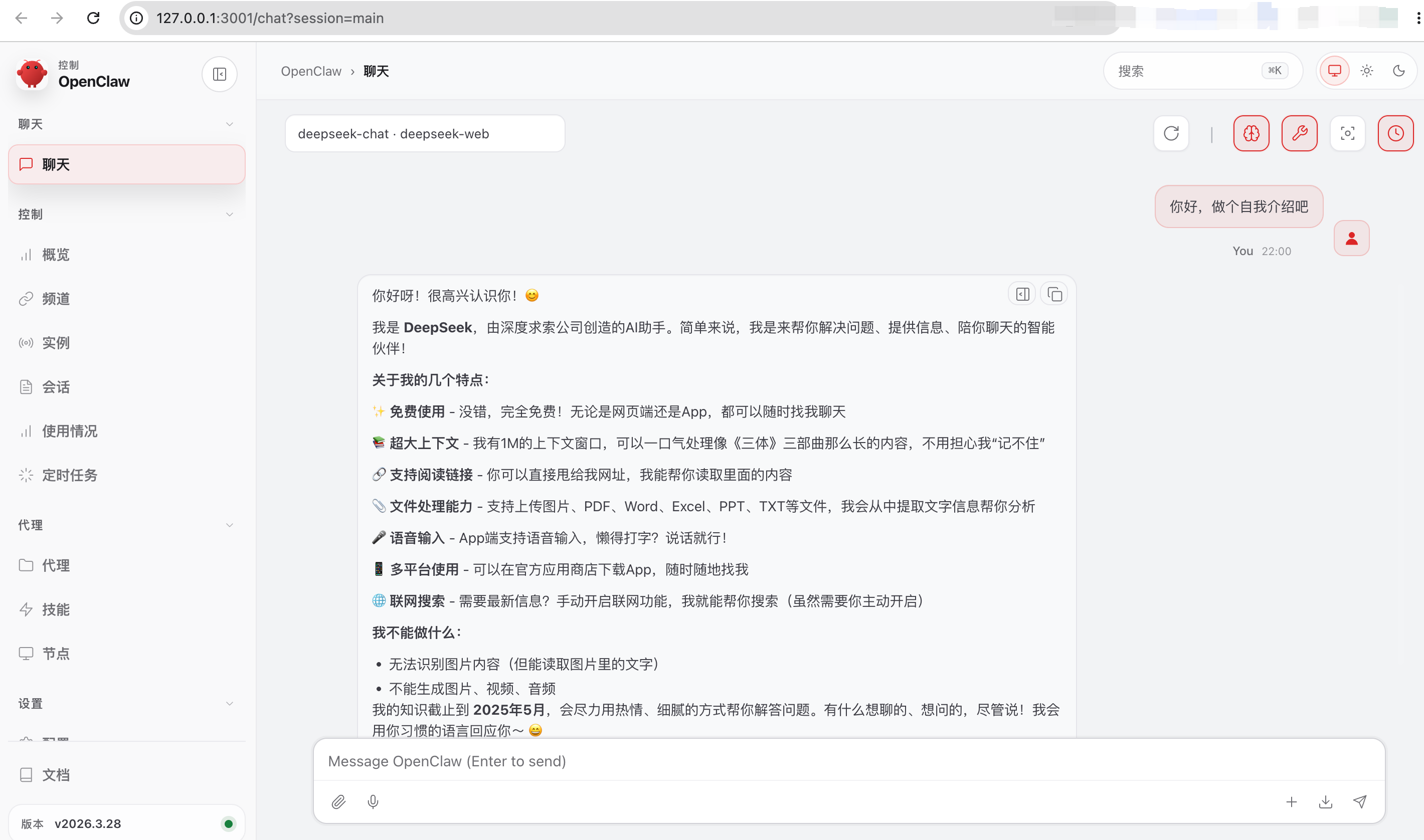This screenshot has height=840, width=1424.
Task: Toggle the brain thinking icon button
Action: pyautogui.click(x=1252, y=134)
